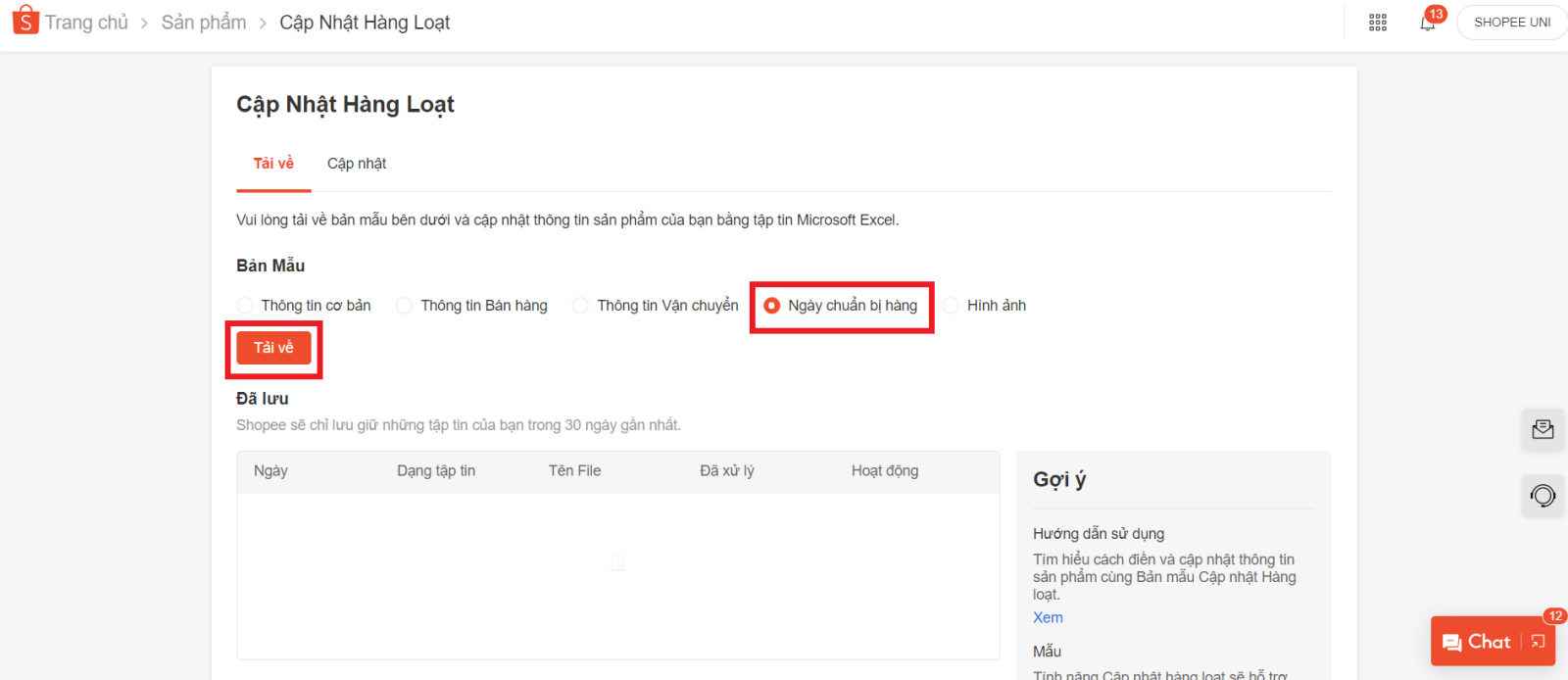The height and width of the screenshot is (680, 1568).
Task: Click the Shopee logo icon
Action: tap(25, 21)
